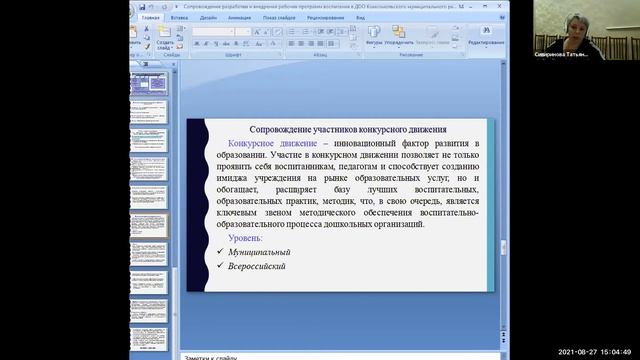
Task: Open the font name combo box
Action: [x=213, y=32]
